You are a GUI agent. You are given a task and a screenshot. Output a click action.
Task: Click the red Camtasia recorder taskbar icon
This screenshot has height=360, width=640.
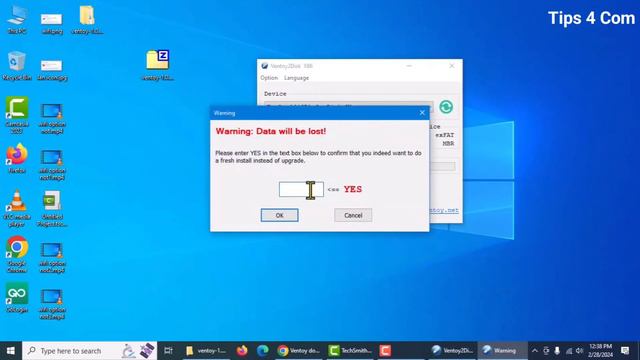coord(385,351)
